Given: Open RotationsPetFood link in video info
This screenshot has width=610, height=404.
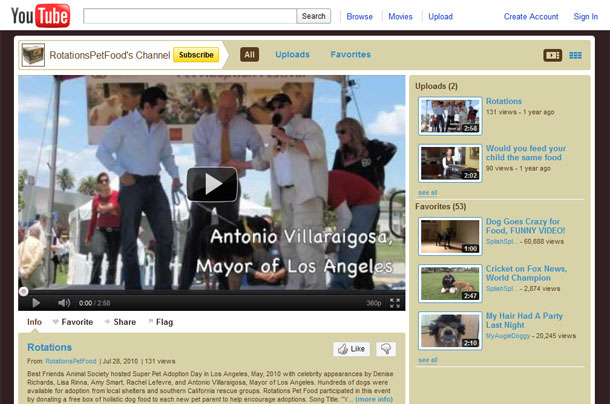Looking at the screenshot, I should point(71,361).
